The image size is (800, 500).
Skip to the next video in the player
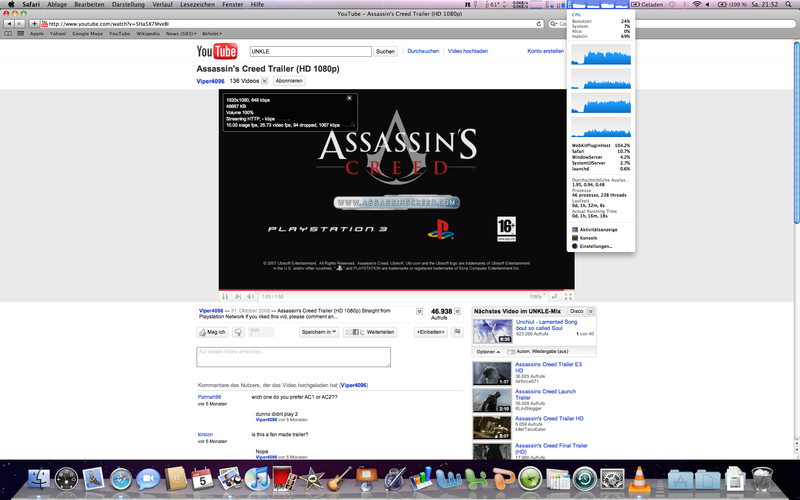(x=238, y=296)
